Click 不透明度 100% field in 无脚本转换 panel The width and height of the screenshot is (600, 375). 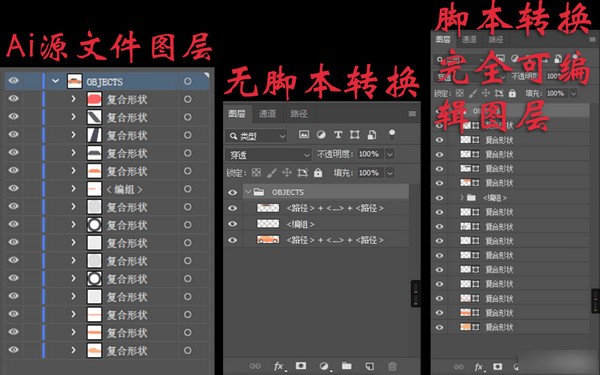click(x=370, y=154)
